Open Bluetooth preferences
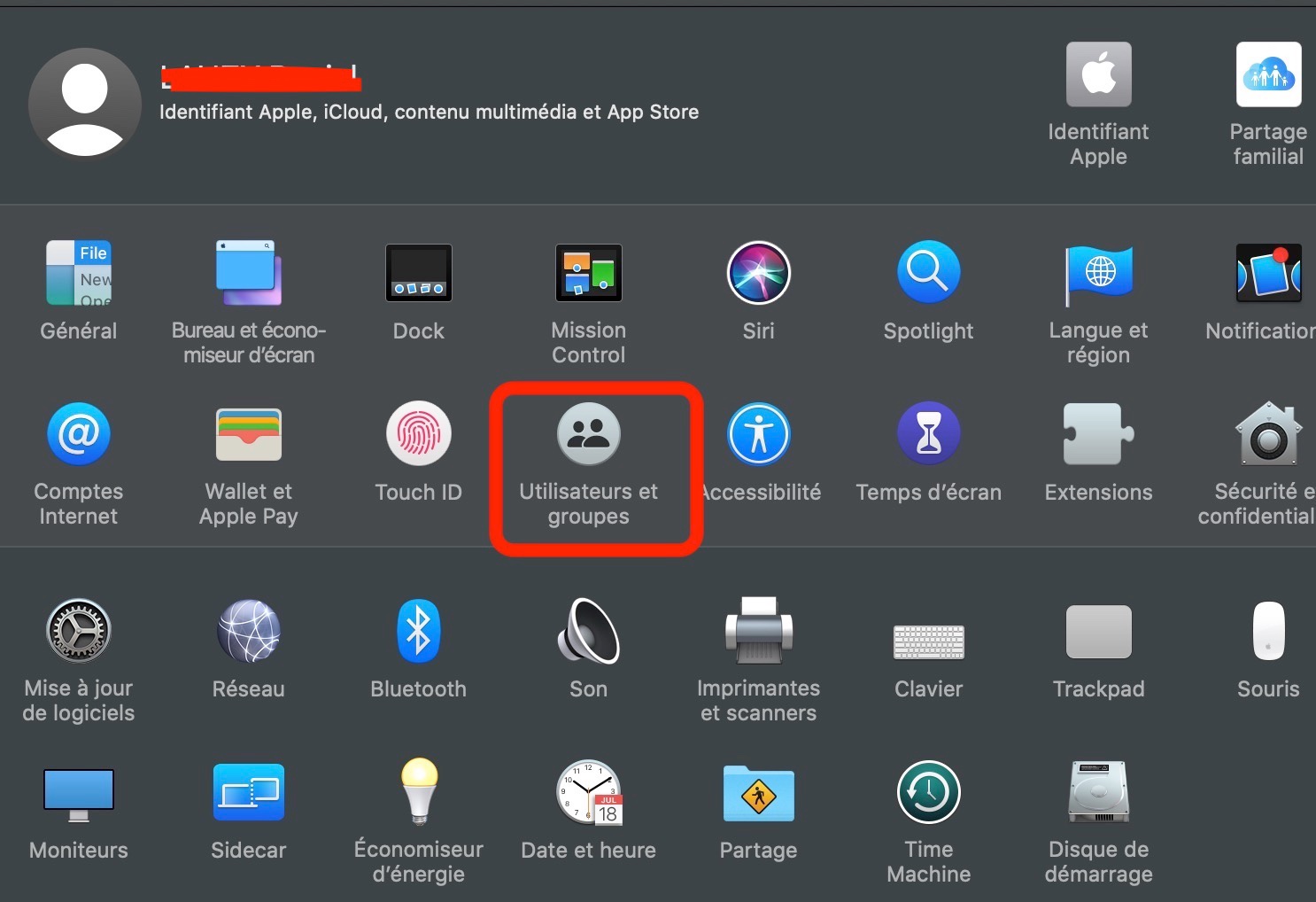 (419, 631)
